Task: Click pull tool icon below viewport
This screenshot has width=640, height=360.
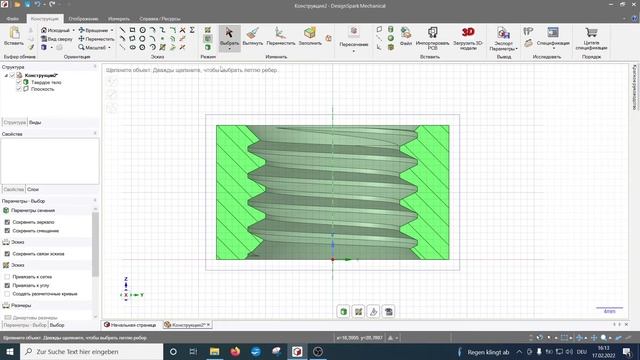Action: (x=373, y=312)
